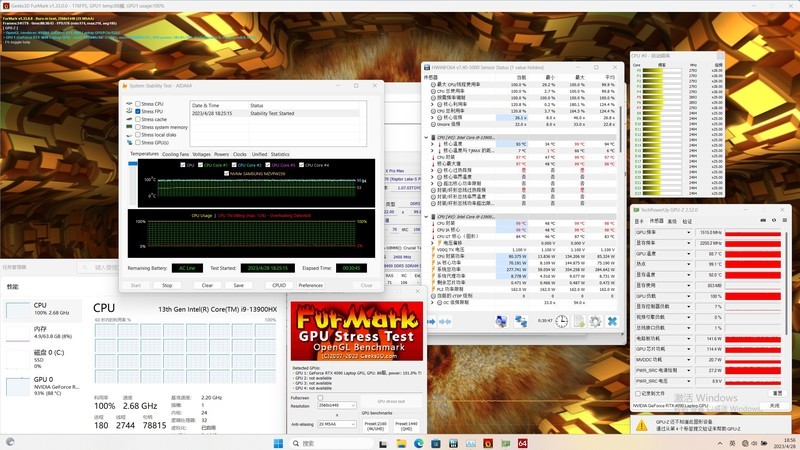This screenshot has height=450, width=800.
Task: Switch to Cooling Fans tab in AIDA64
Action: 176,154
